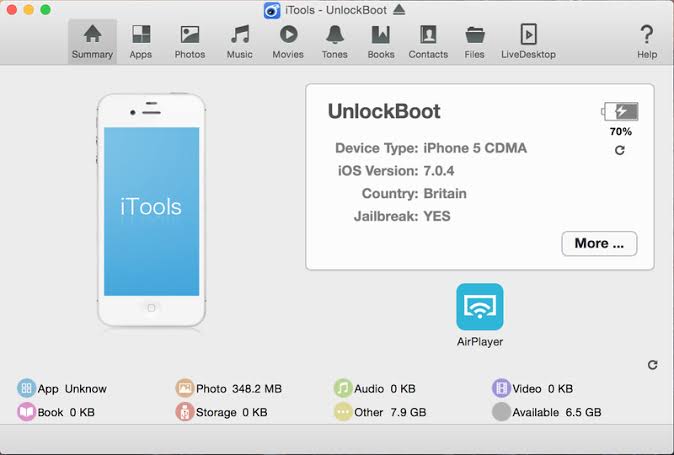Open the Photos section
Screen dimensions: 674x455
190,42
